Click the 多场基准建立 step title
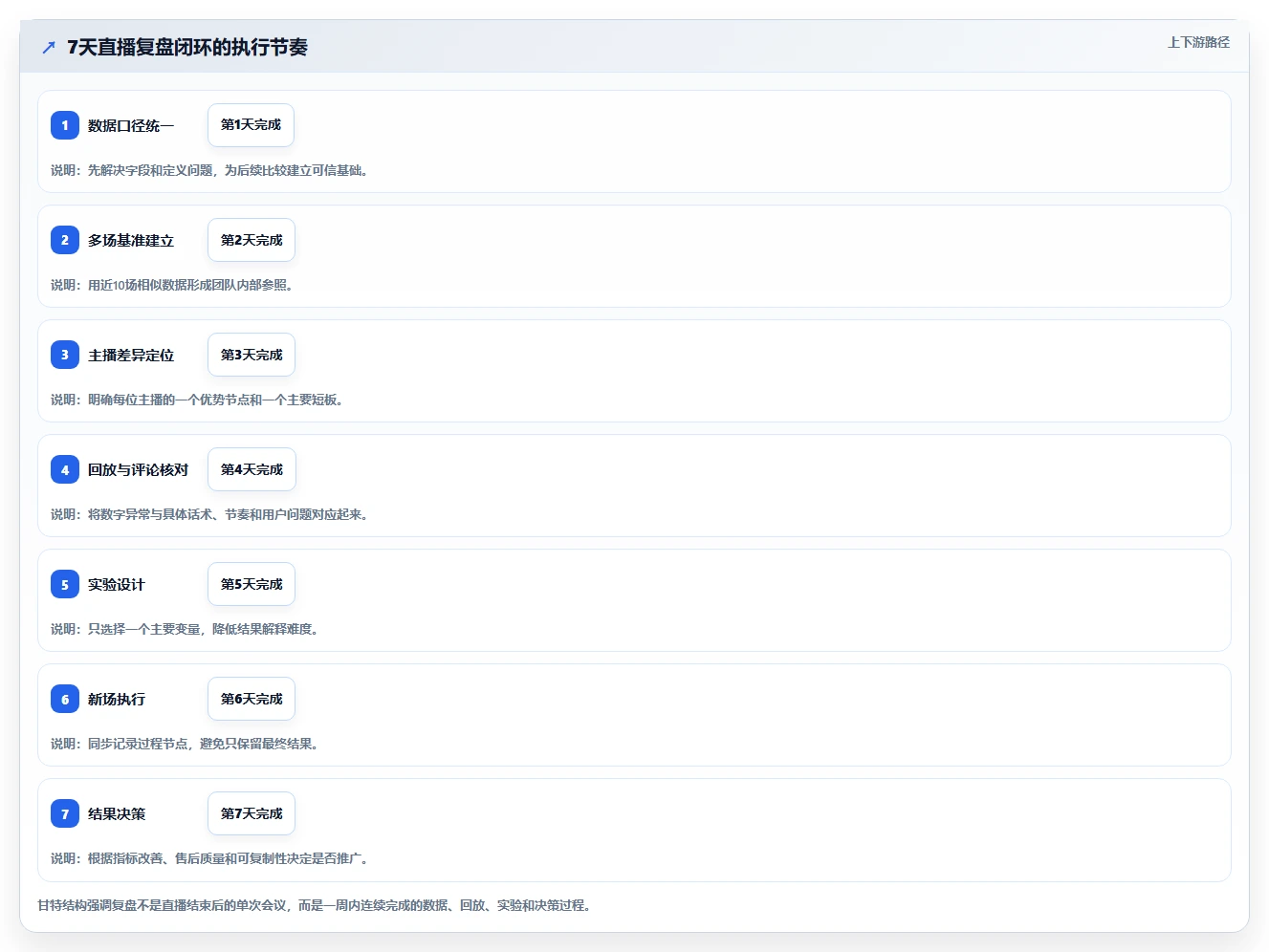 [x=131, y=240]
